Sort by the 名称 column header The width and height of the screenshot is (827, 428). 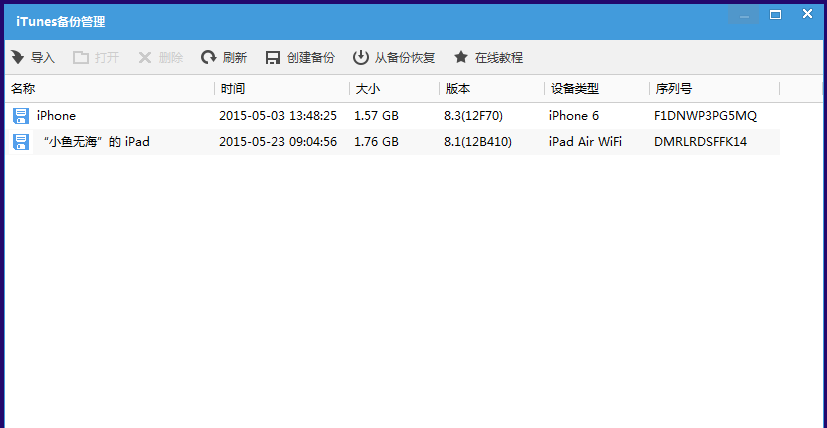point(23,89)
